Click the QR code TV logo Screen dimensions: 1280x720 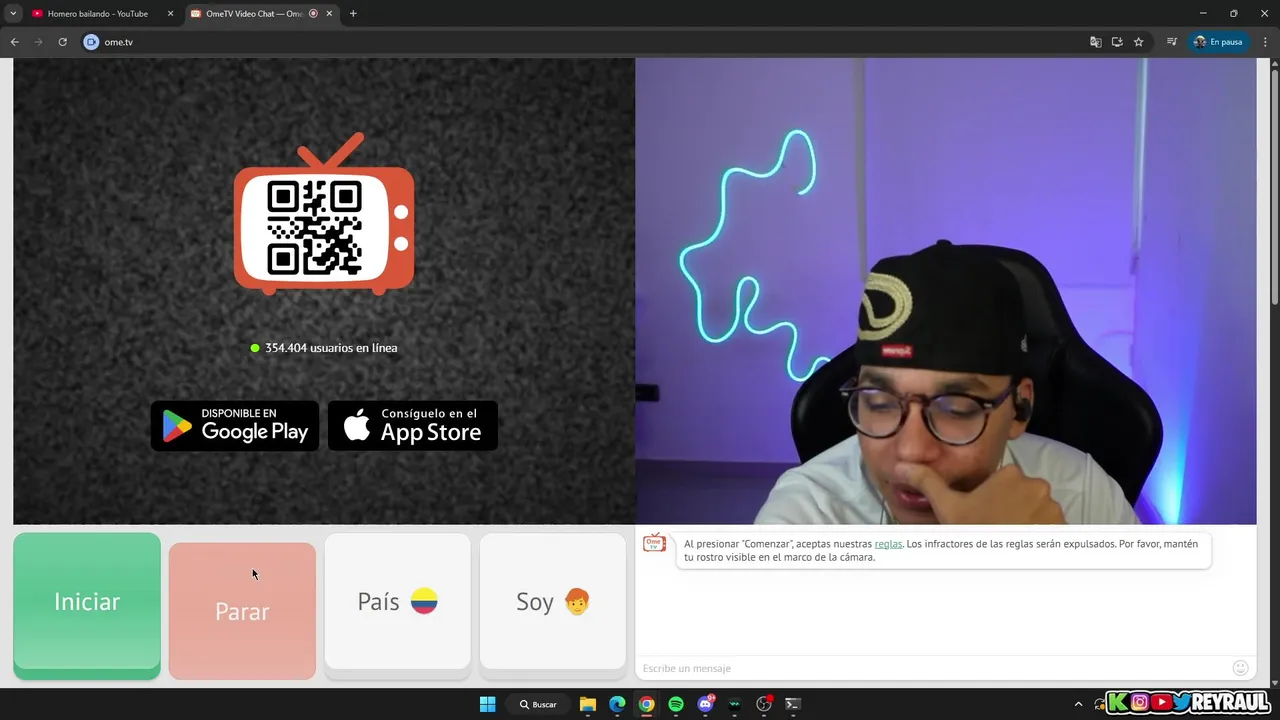click(324, 214)
